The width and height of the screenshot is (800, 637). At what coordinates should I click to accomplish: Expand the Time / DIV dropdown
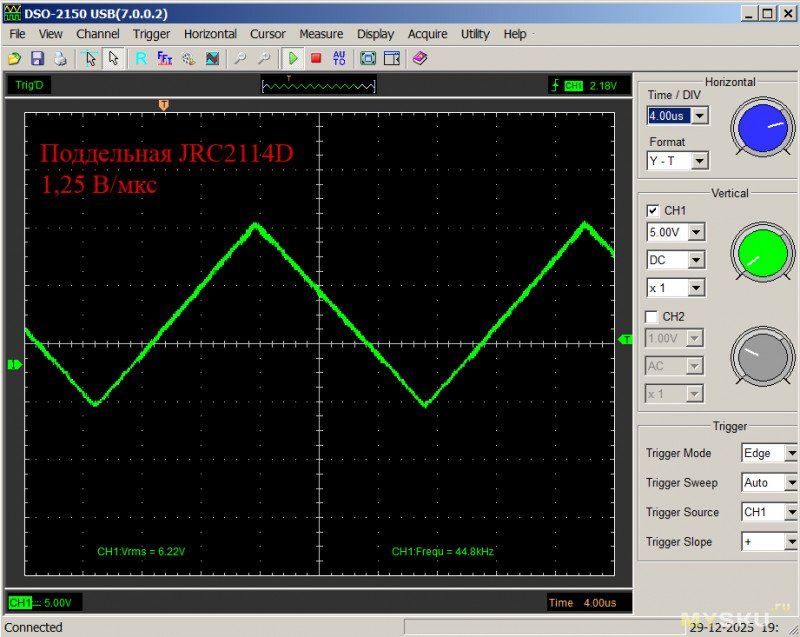(x=699, y=116)
